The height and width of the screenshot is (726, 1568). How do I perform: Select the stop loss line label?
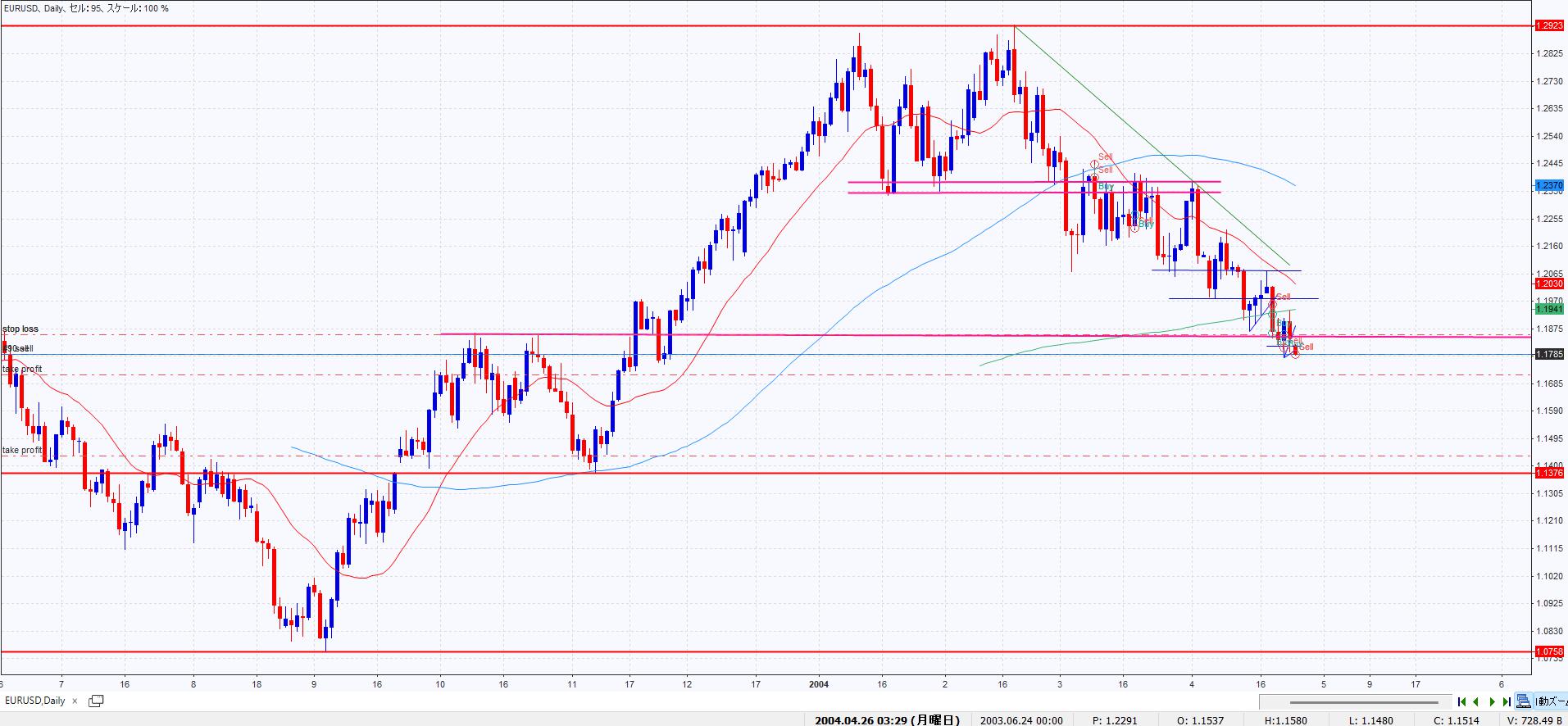point(20,329)
